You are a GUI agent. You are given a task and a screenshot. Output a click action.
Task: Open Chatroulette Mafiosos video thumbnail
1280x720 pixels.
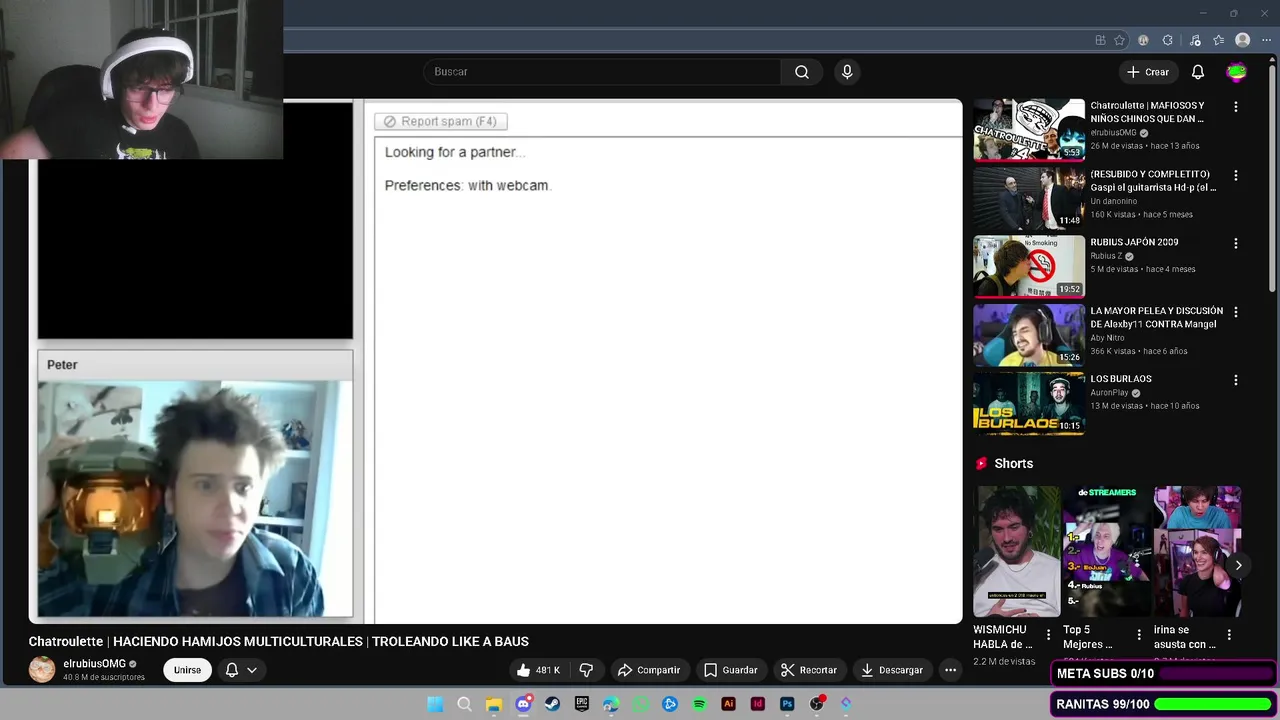1029,129
